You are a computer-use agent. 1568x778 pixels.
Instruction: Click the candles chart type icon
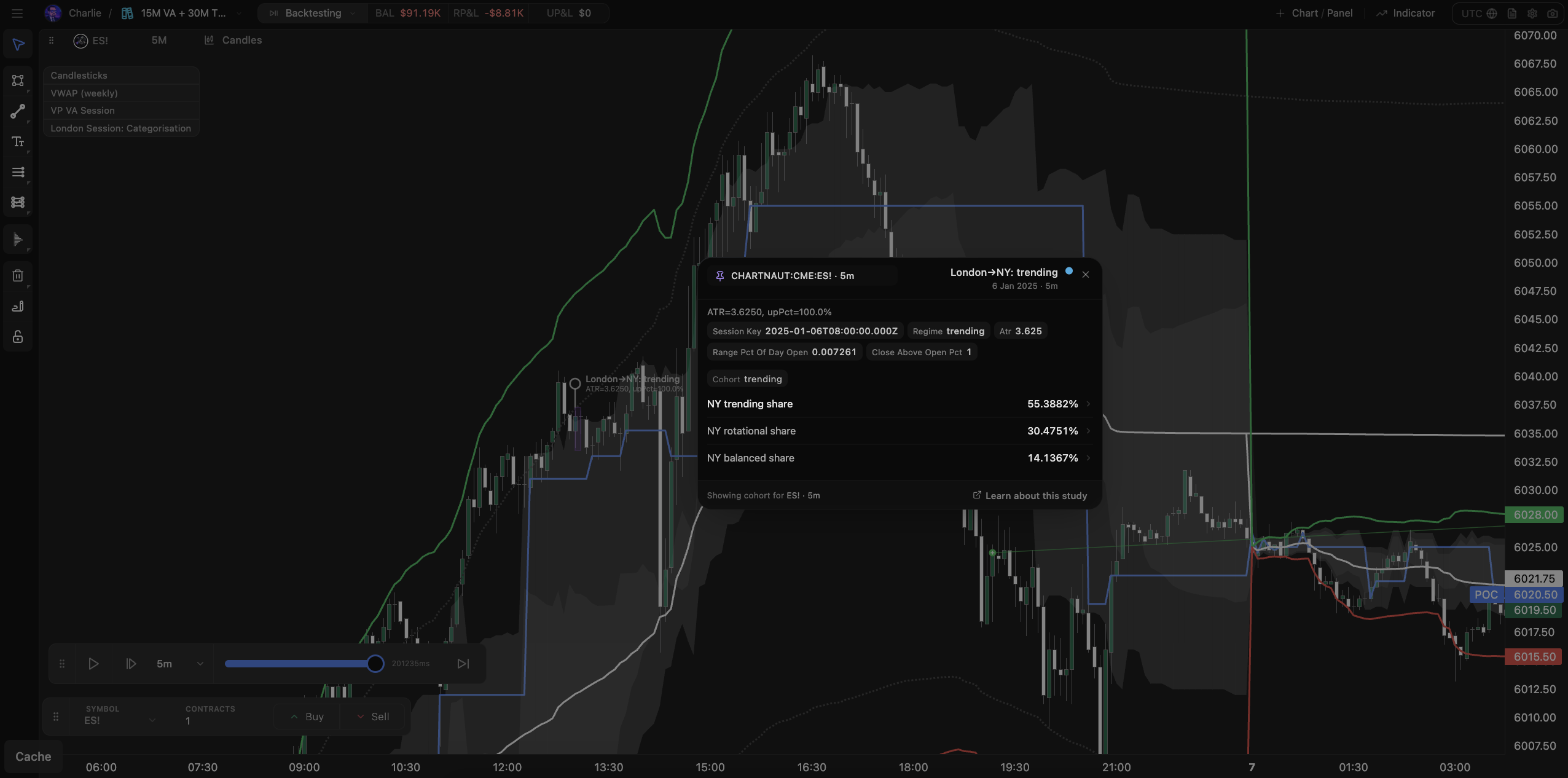209,40
